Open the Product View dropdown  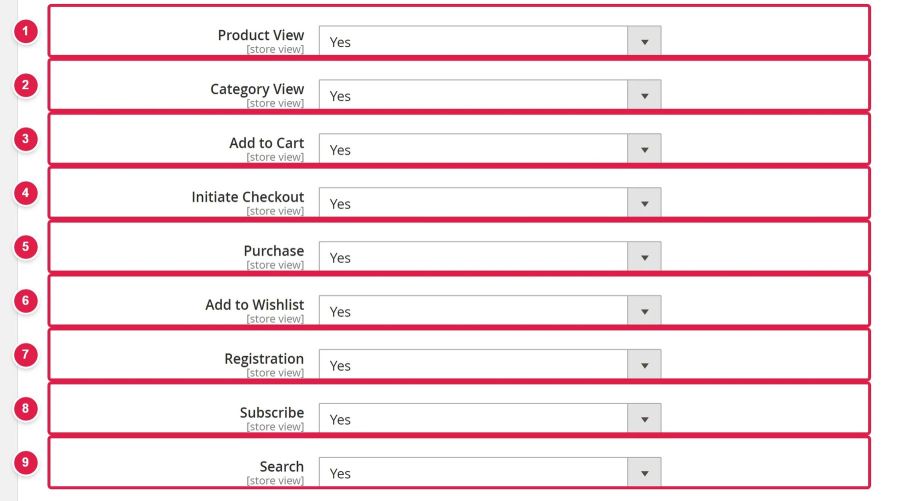[x=490, y=41]
